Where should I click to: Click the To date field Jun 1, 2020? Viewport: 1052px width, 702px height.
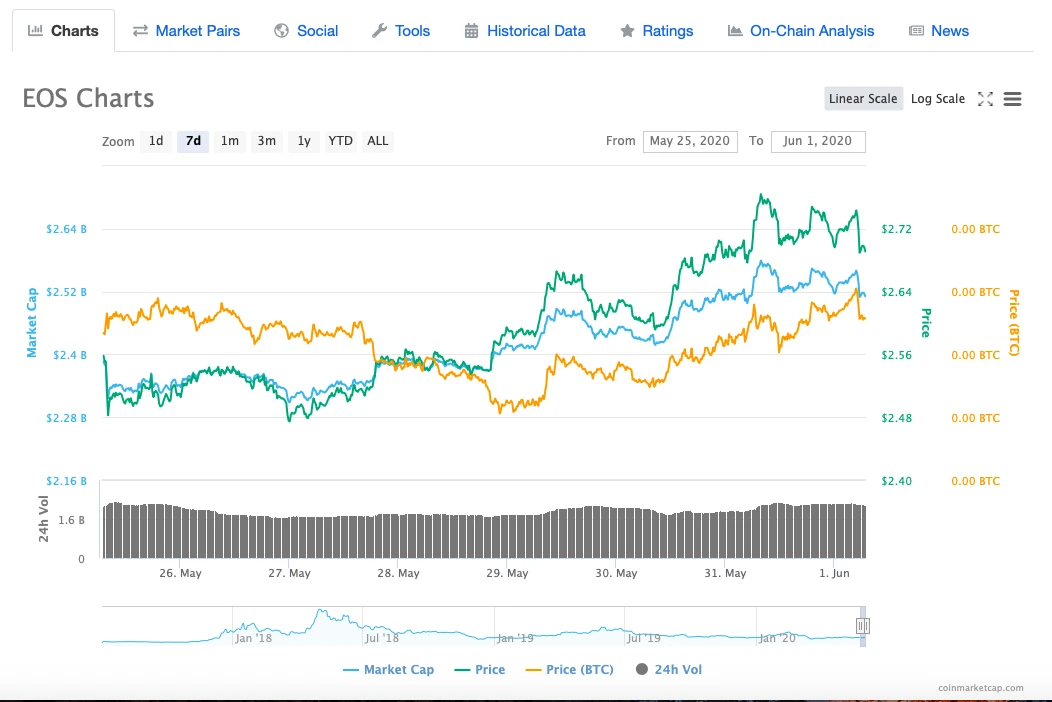coord(818,142)
